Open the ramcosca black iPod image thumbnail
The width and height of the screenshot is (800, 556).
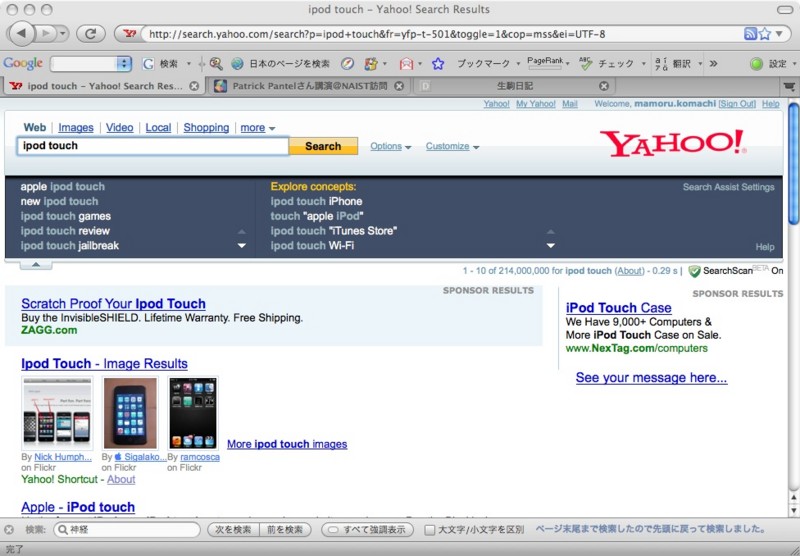193,413
